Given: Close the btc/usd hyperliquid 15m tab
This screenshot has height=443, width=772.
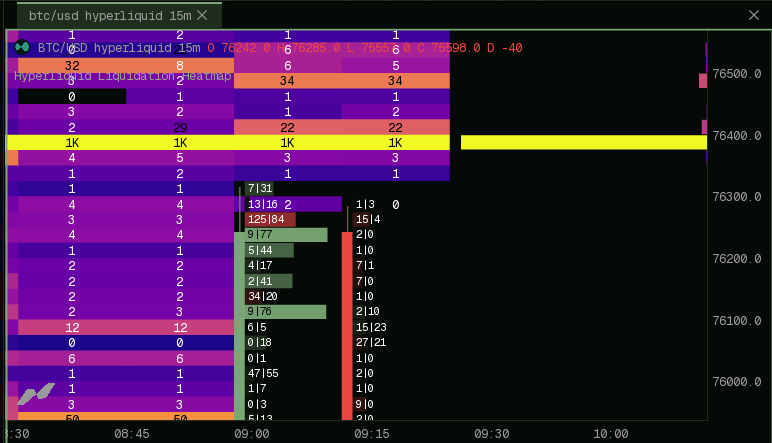Looking at the screenshot, I should [x=202, y=15].
